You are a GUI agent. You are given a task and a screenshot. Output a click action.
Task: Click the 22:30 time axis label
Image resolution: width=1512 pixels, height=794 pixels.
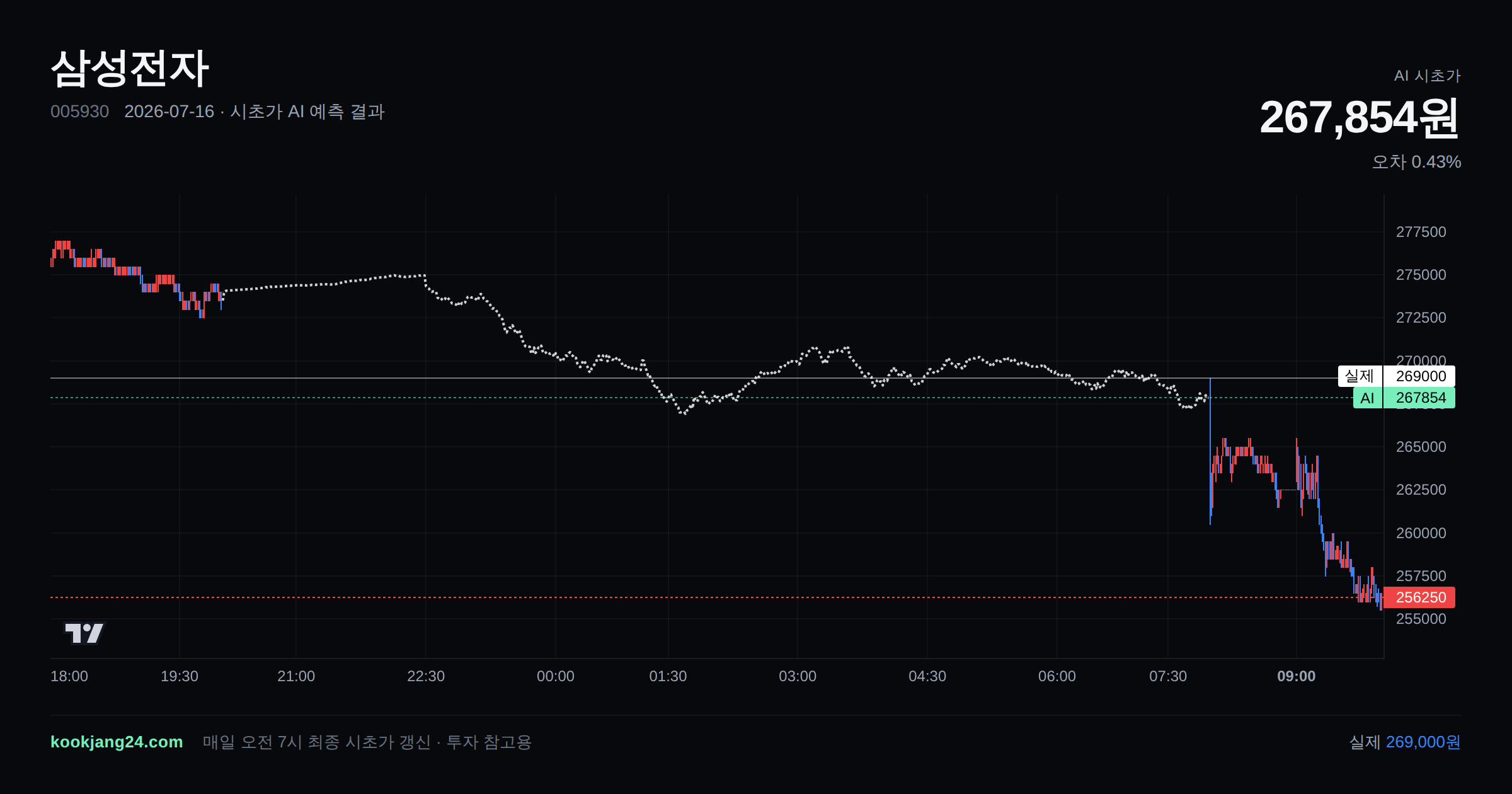pyautogui.click(x=426, y=676)
